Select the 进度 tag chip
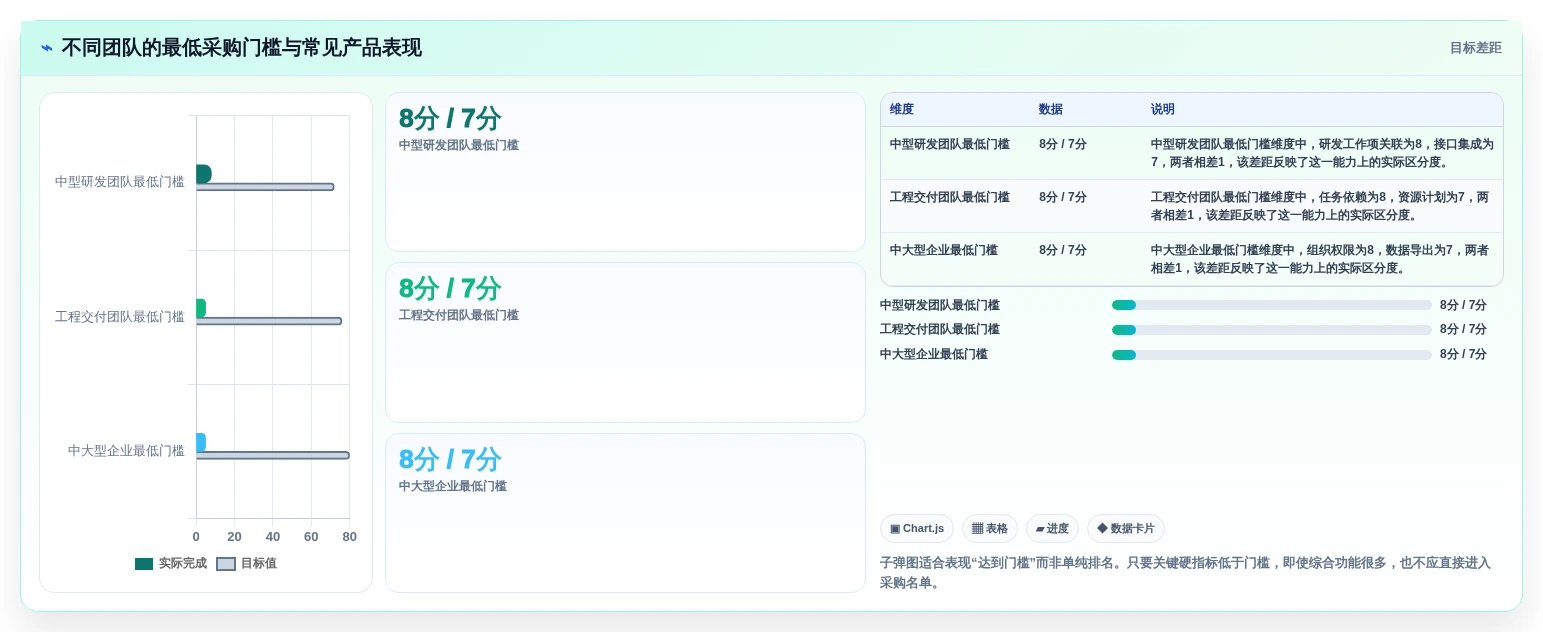Viewport: 1543px width, 632px height. 1052,528
